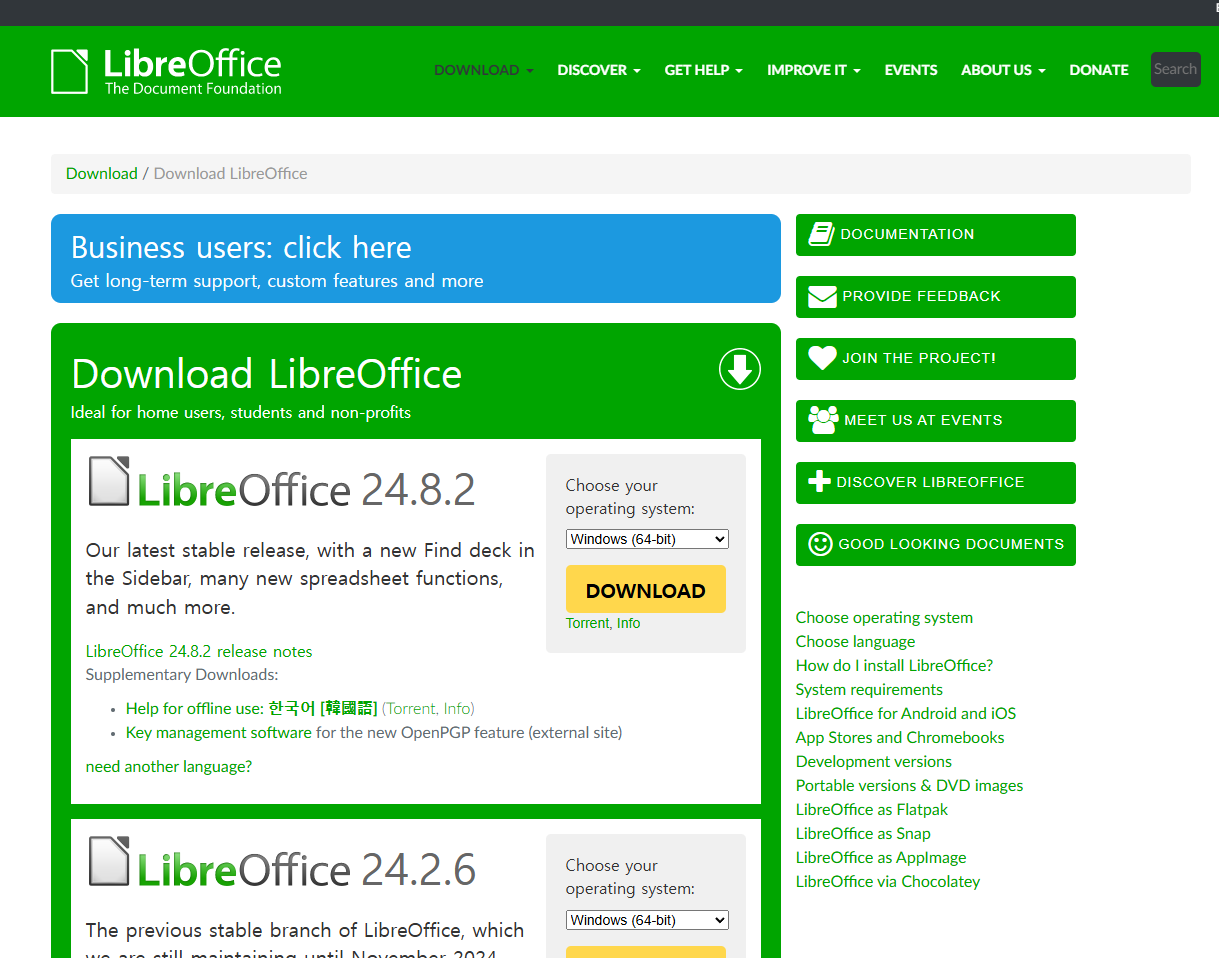Screen dimensions: 1219x958
Task: Open the DONATE page
Action: [1099, 70]
